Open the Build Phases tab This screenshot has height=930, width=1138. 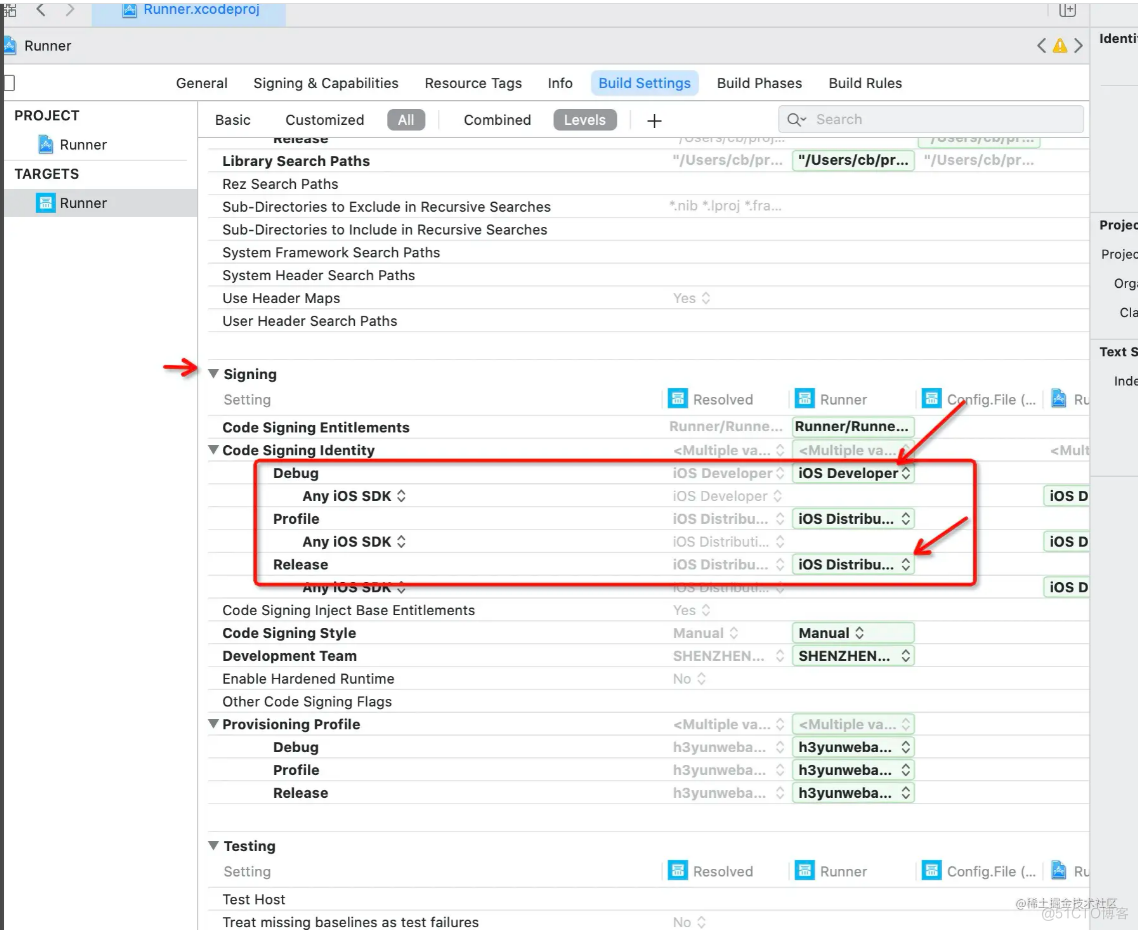[x=759, y=83]
